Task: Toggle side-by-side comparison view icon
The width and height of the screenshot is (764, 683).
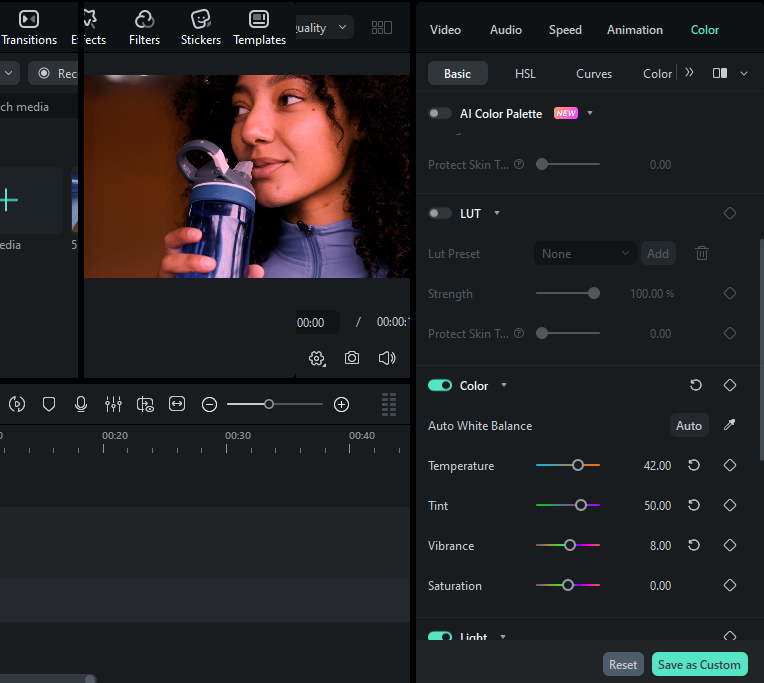Action: (720, 73)
